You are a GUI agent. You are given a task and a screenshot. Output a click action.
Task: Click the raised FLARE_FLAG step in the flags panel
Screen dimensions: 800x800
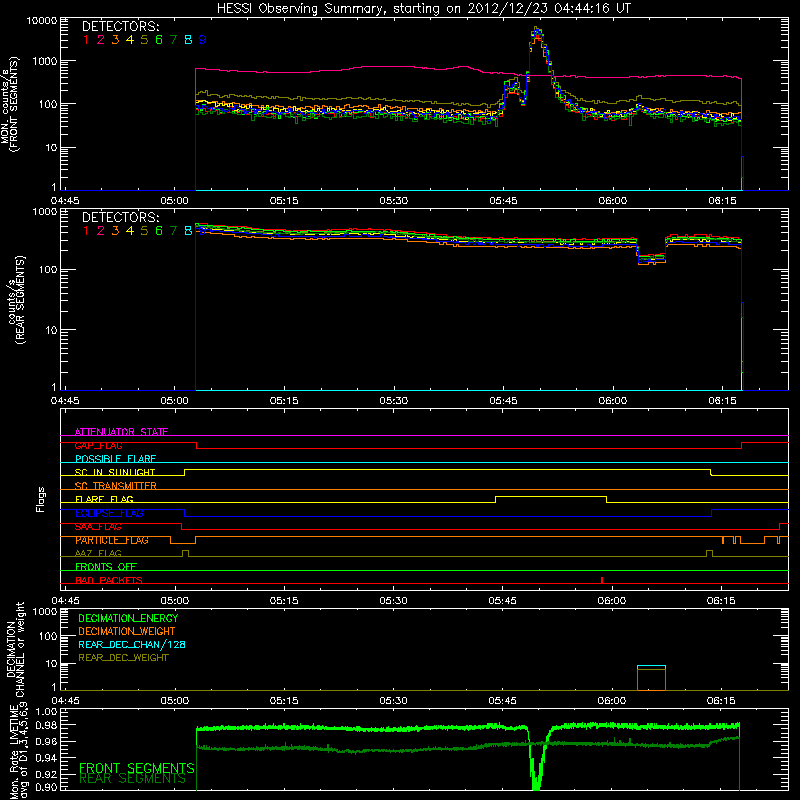click(551, 497)
